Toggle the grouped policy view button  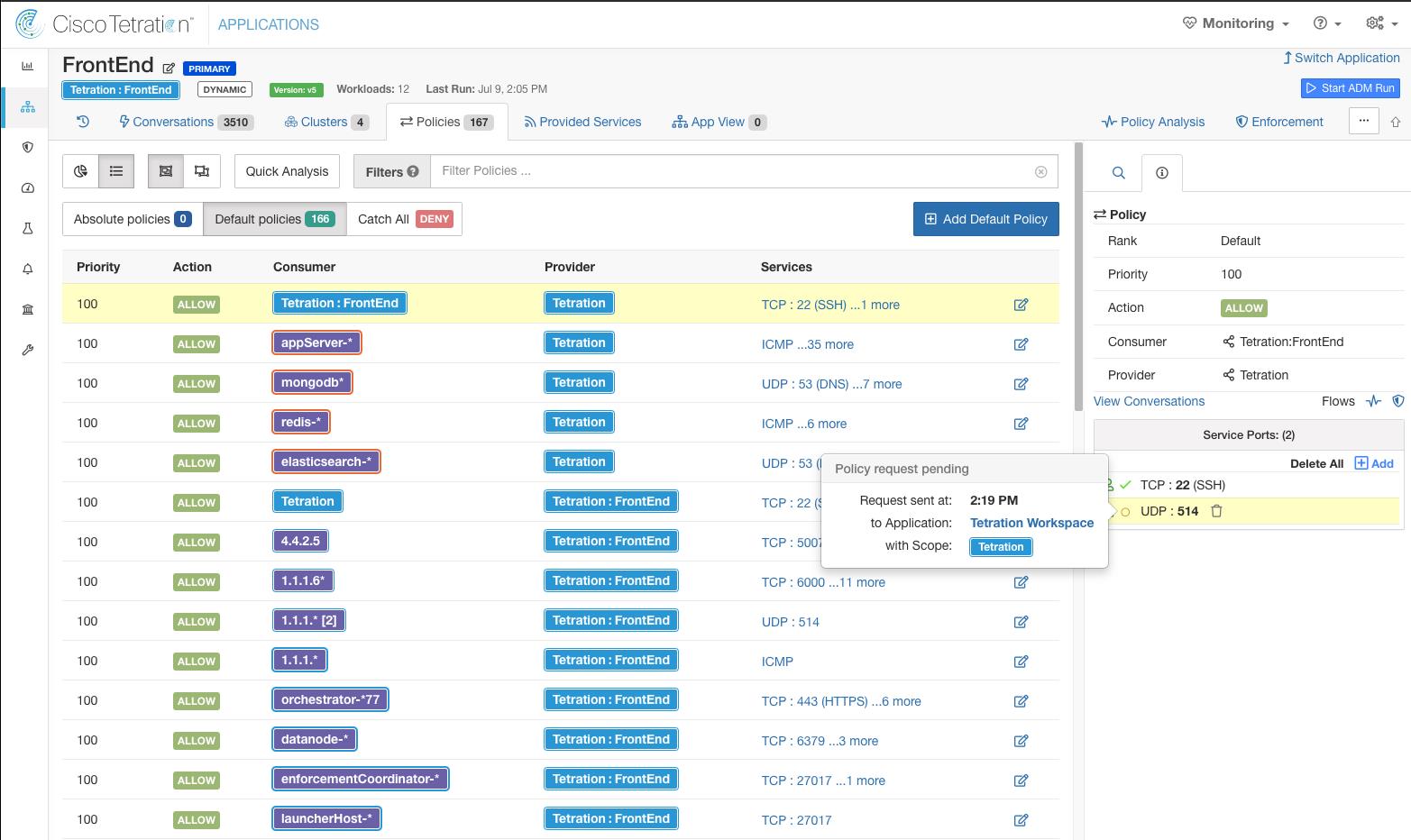pyautogui.click(x=166, y=171)
